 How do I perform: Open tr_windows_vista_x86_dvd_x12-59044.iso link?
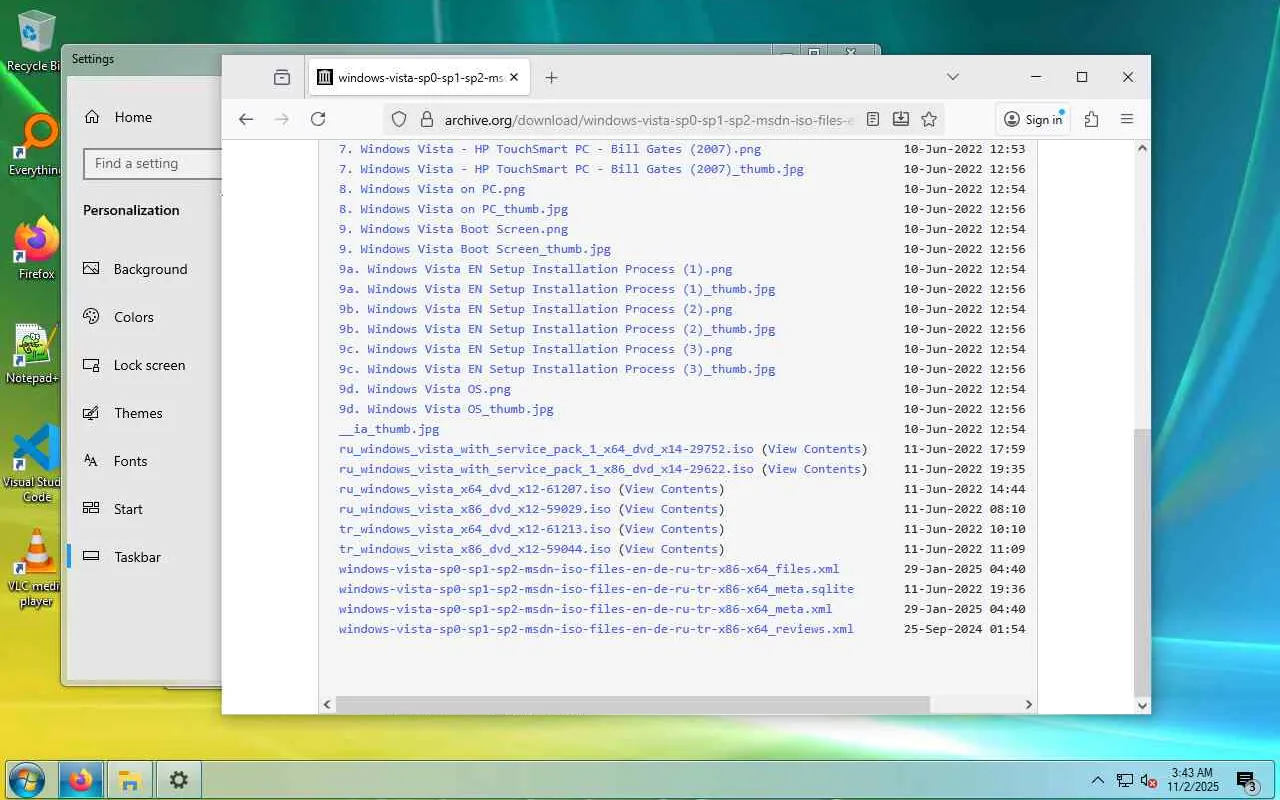point(474,549)
